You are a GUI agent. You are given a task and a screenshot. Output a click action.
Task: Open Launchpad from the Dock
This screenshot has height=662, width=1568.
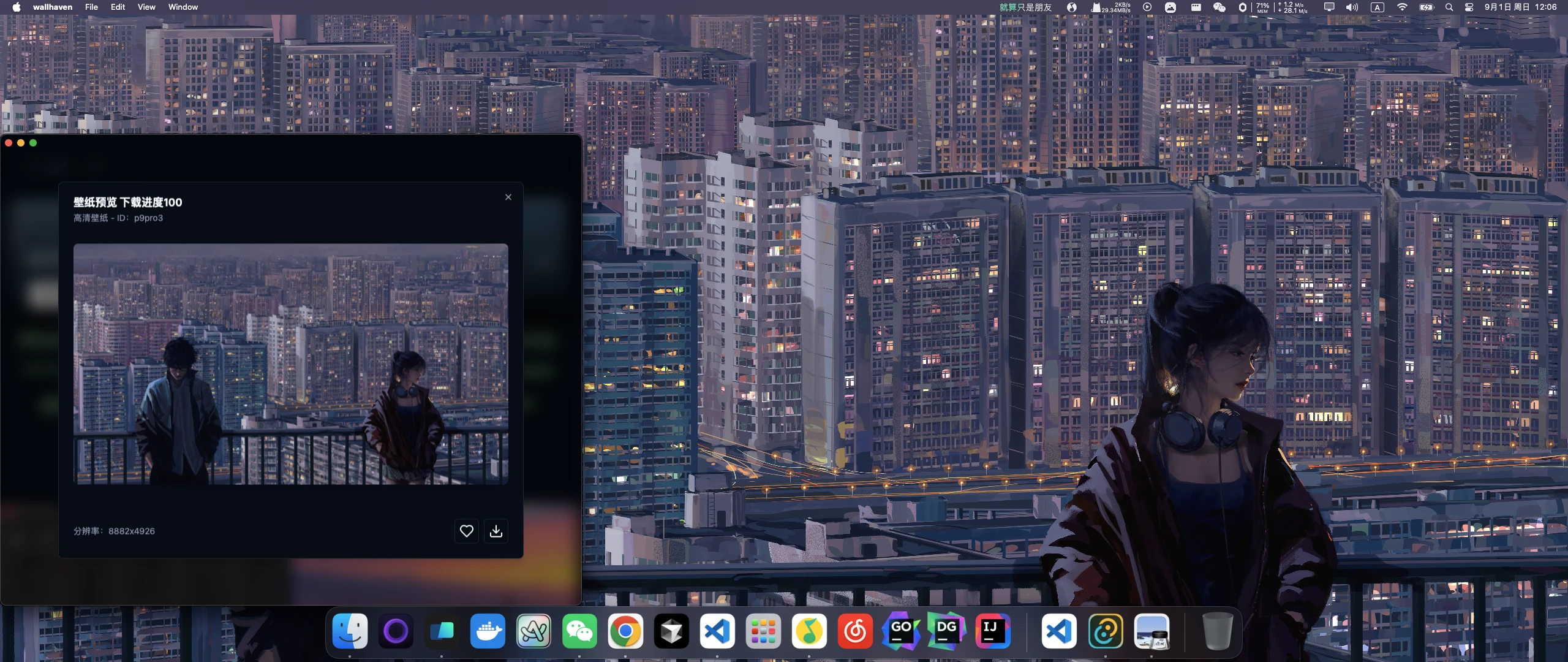763,631
